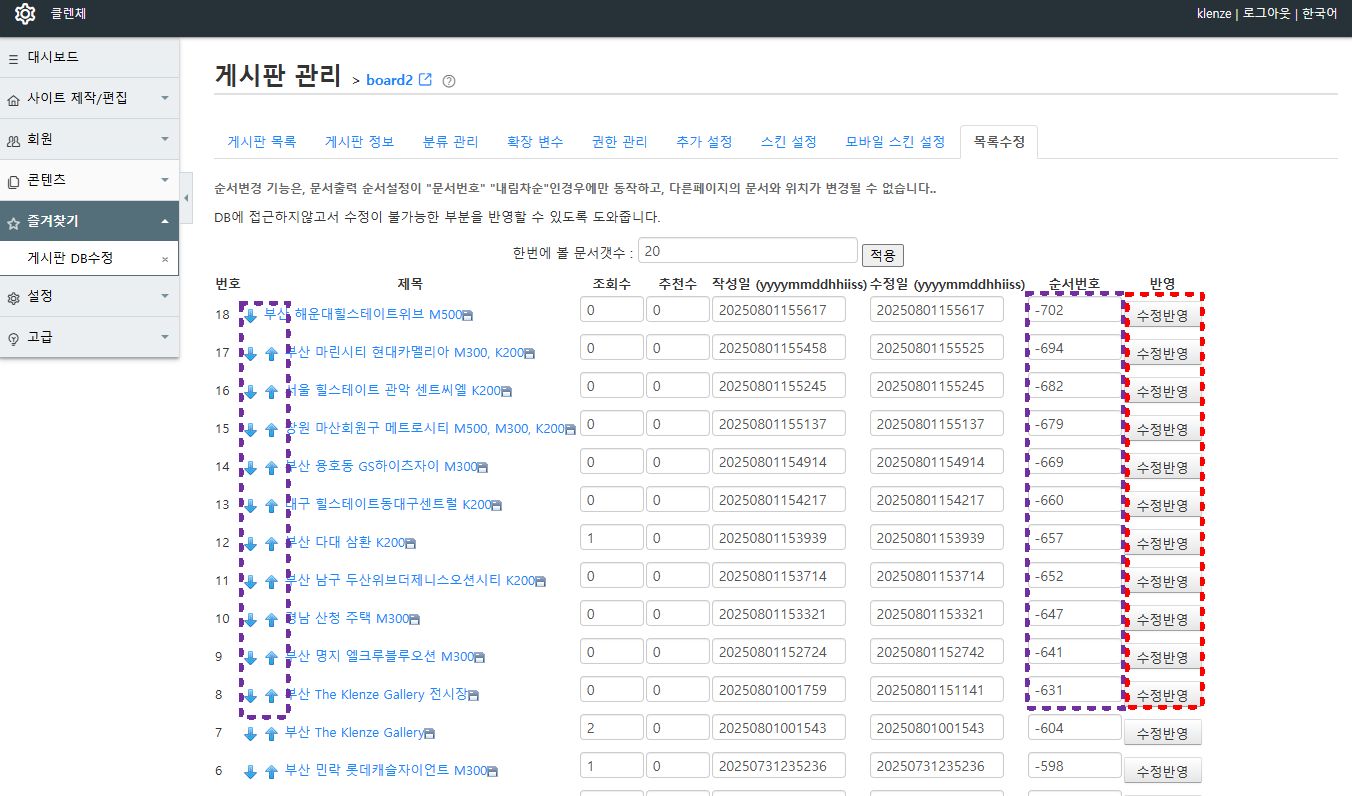This screenshot has width=1352, height=796.
Task: Switch to 확장 변수 tab
Action: 535,142
